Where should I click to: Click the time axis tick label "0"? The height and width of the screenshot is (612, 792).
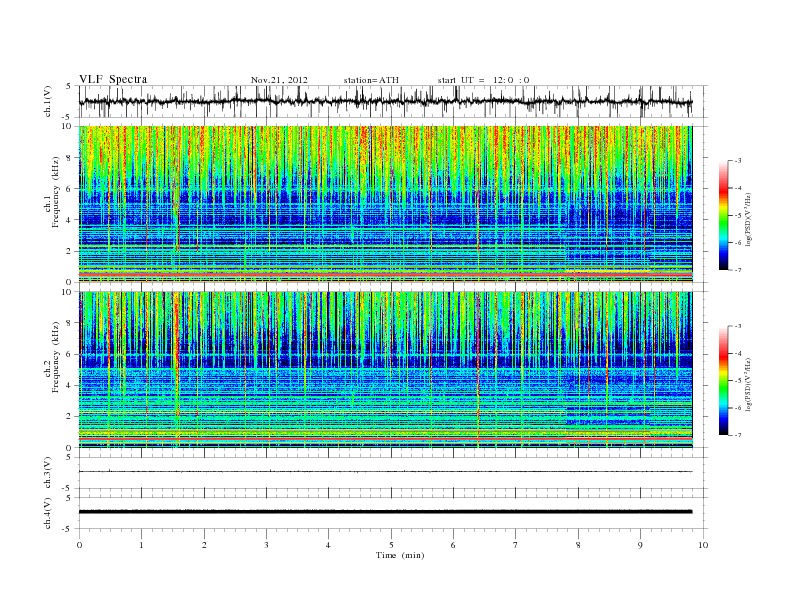[79, 545]
